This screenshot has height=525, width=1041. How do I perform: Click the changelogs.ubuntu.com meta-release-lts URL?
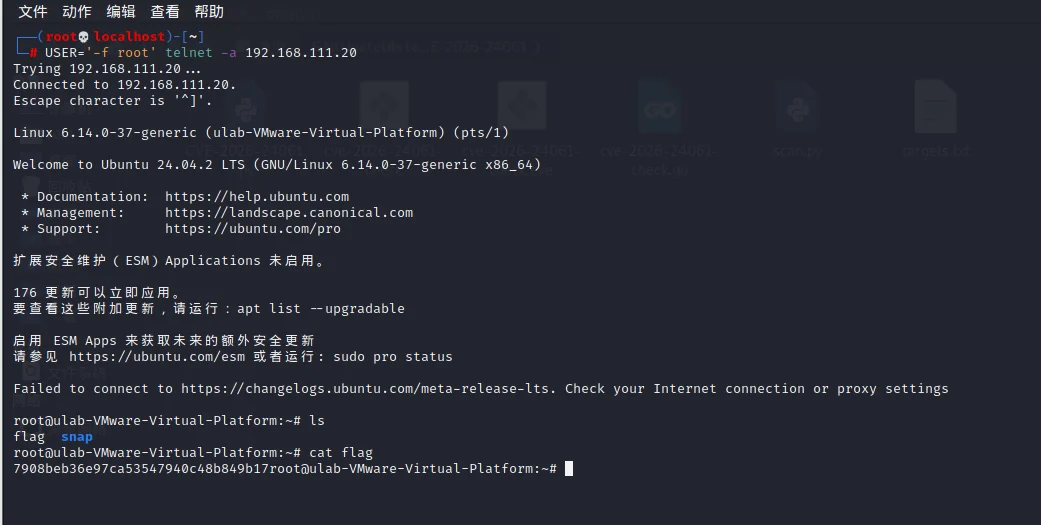368,388
